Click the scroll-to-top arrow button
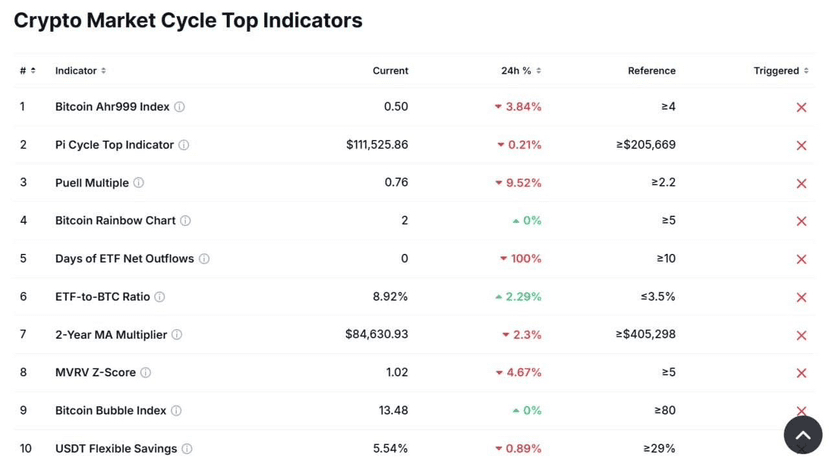 (x=802, y=435)
